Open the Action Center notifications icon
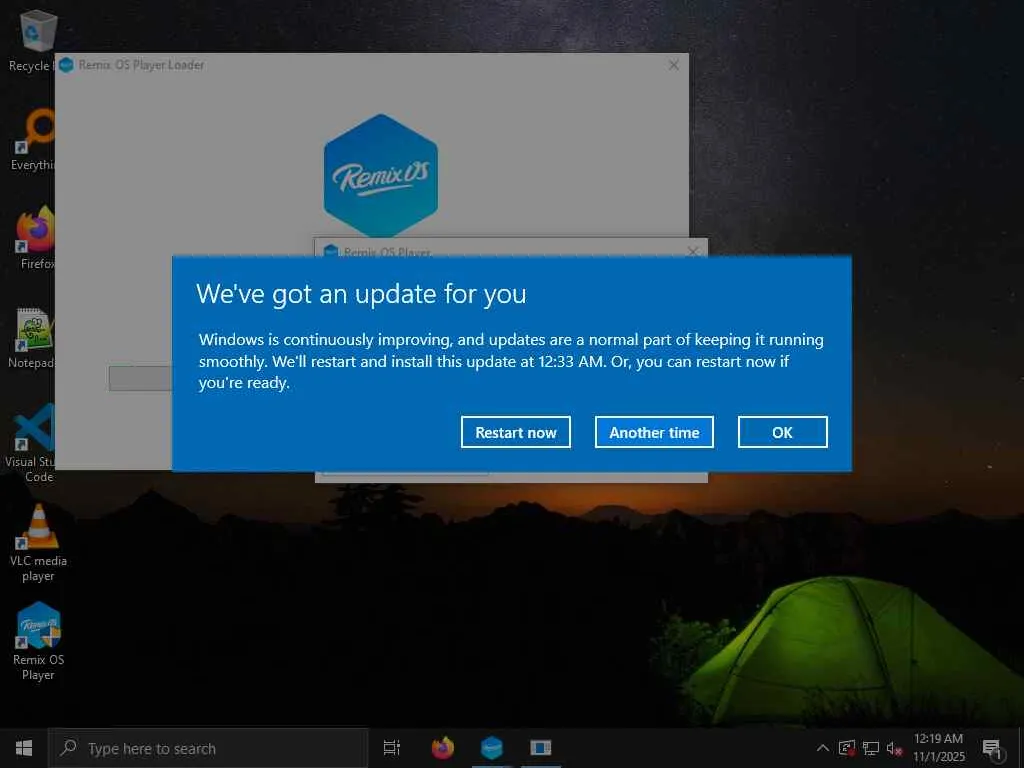The height and width of the screenshot is (768, 1024). [992, 748]
